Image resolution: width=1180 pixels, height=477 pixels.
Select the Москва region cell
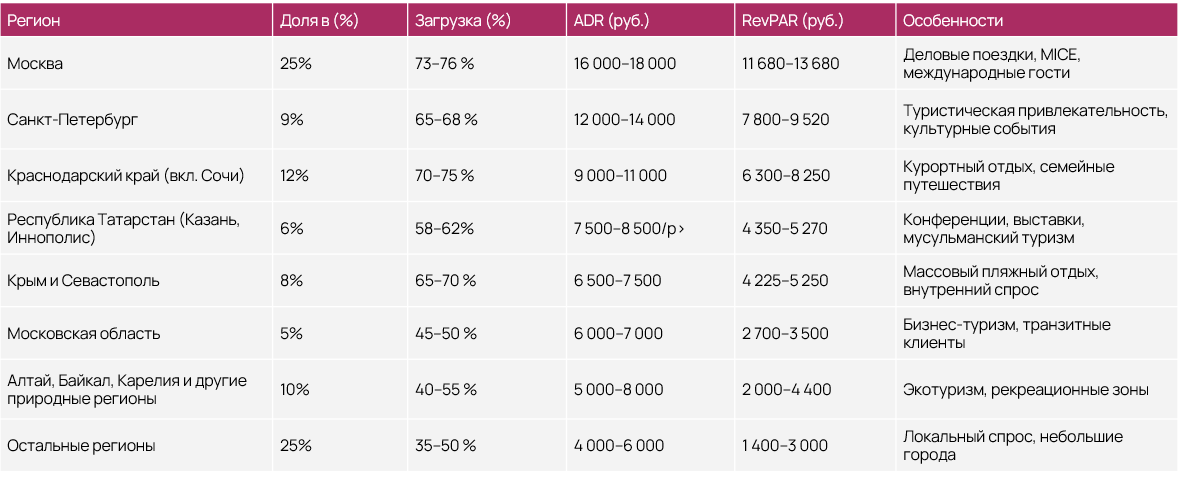click(35, 63)
